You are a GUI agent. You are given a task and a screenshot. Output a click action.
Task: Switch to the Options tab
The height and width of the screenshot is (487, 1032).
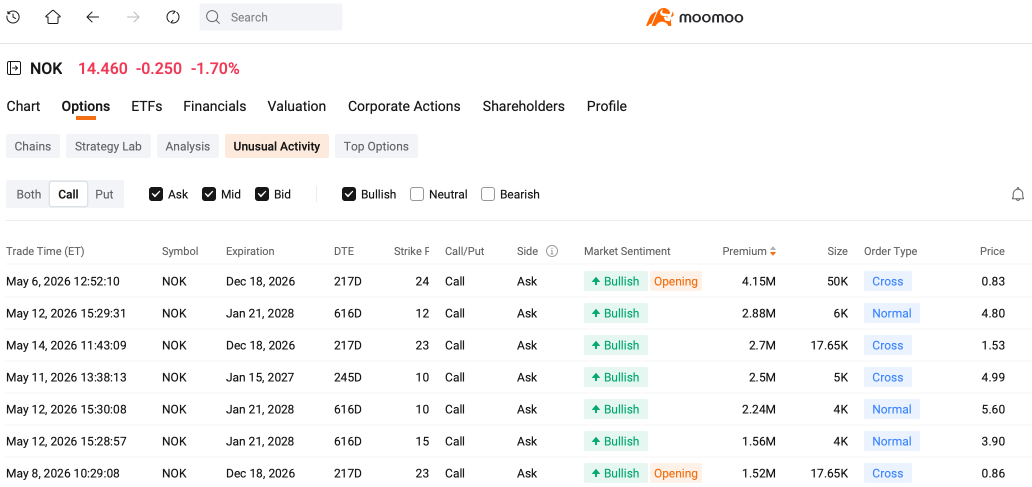tap(86, 106)
